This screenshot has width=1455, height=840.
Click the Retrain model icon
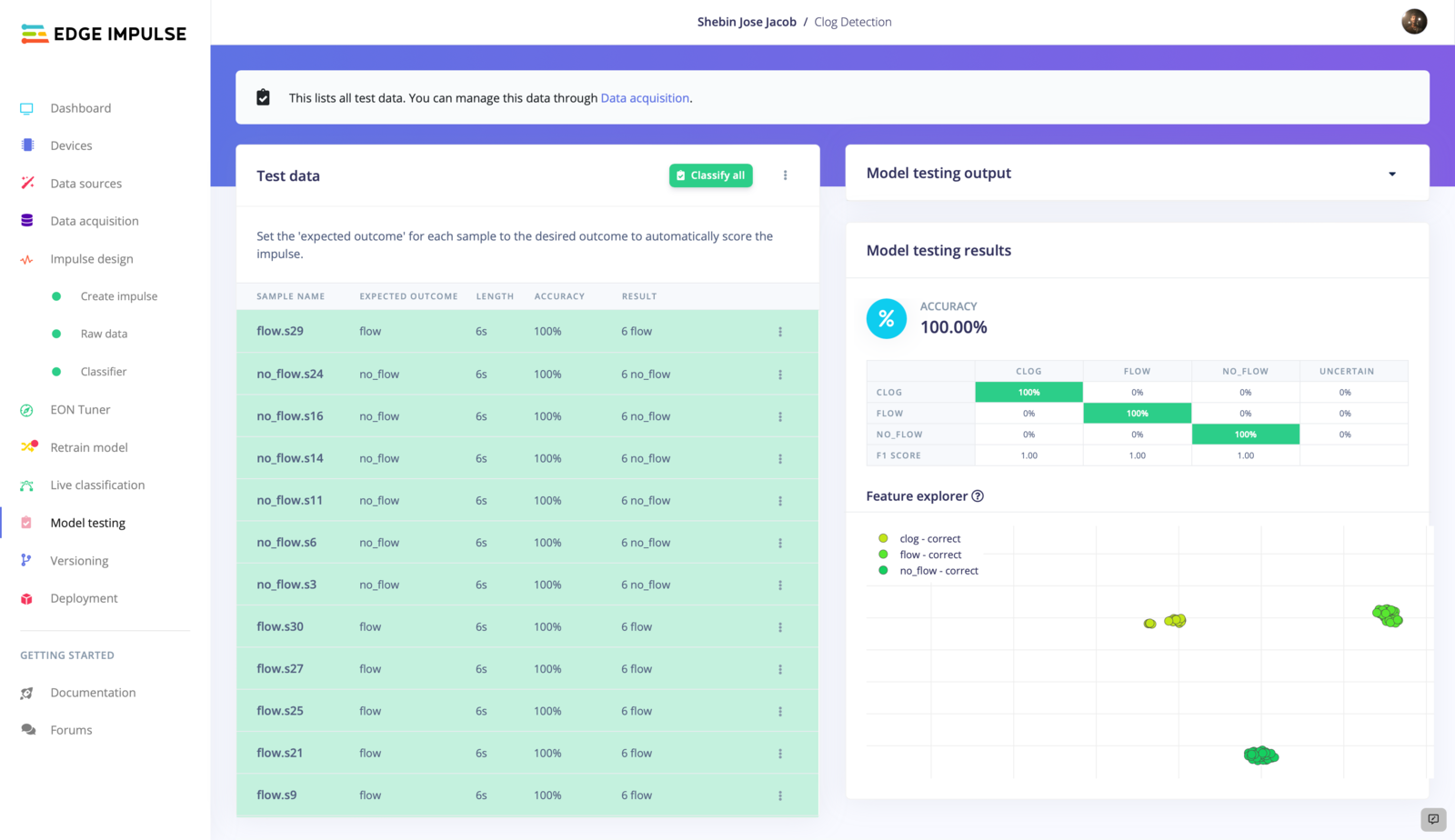pos(28,447)
